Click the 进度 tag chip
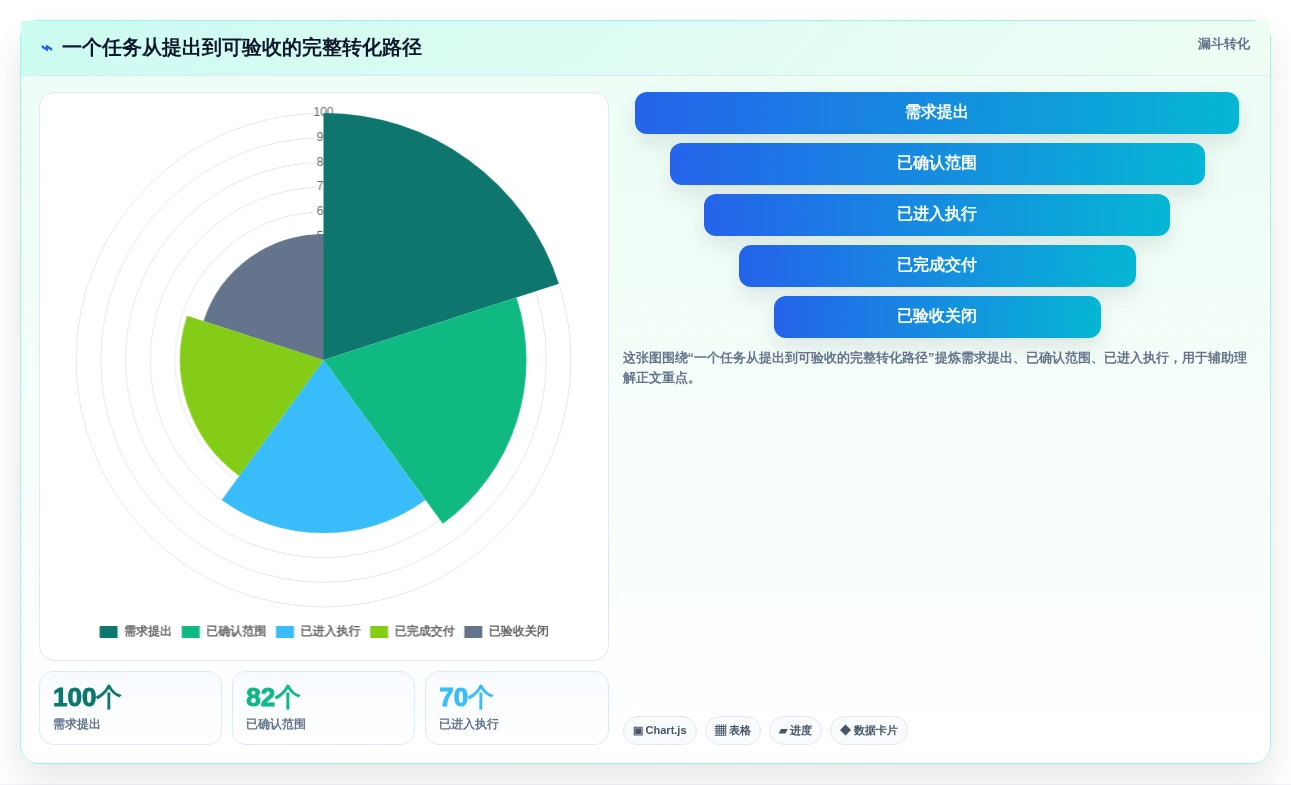The height and width of the screenshot is (785, 1291). pyautogui.click(x=795, y=731)
